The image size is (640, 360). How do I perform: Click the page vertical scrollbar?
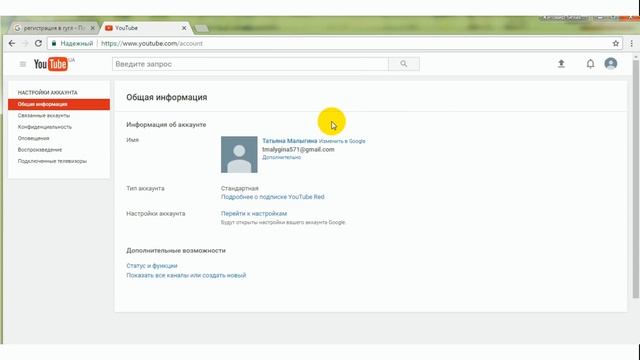click(636, 180)
